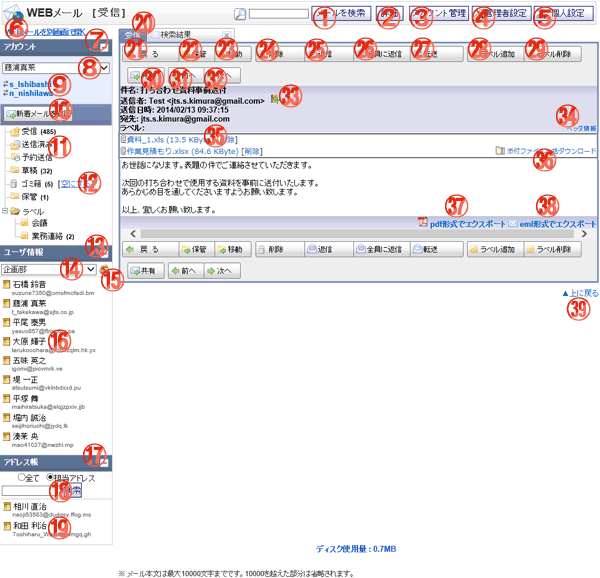Click the 受信 inbox folder icon

[15, 132]
